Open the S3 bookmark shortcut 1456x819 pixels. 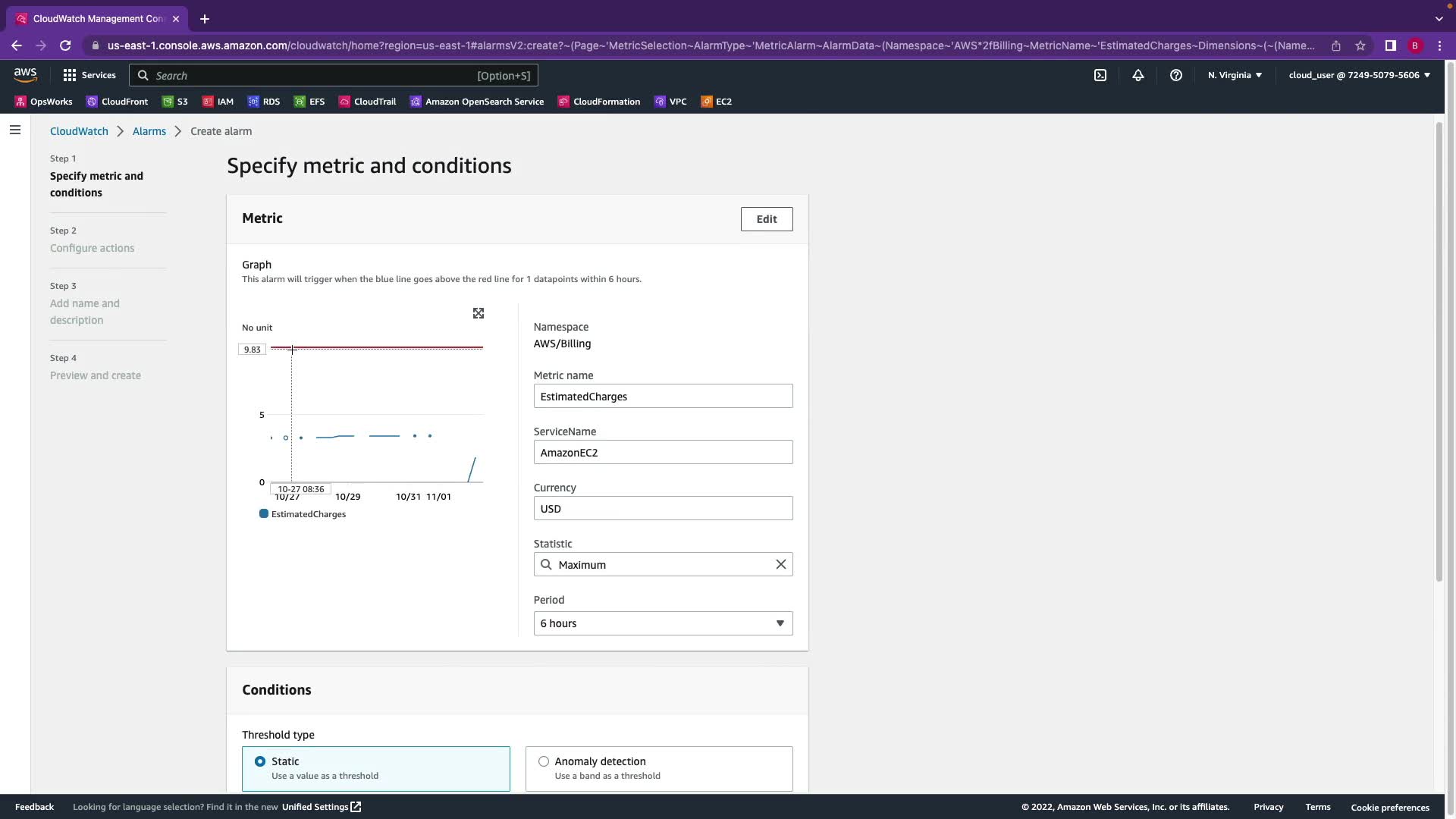[175, 102]
